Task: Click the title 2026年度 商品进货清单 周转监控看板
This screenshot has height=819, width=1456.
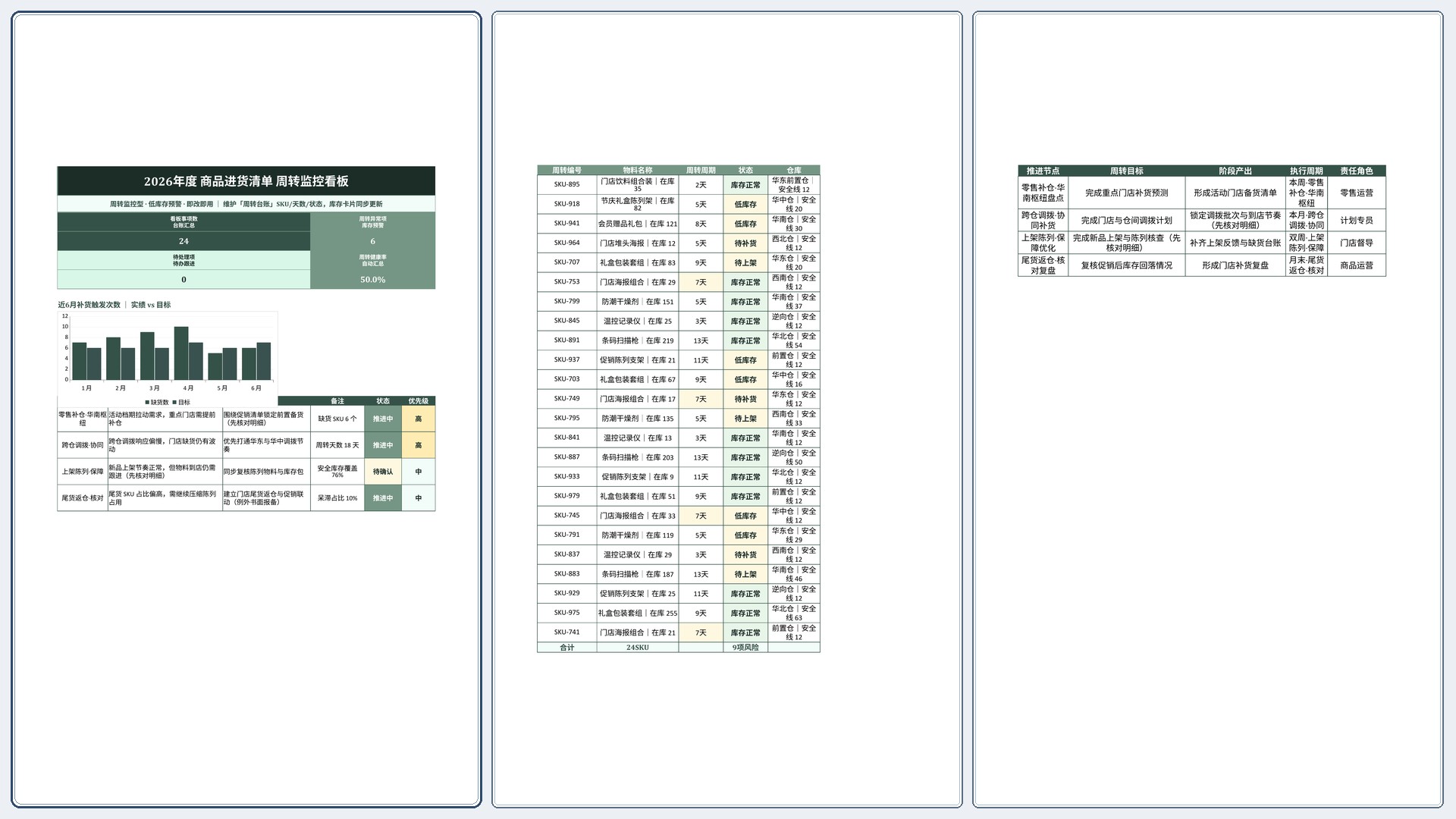Action: pos(246,181)
